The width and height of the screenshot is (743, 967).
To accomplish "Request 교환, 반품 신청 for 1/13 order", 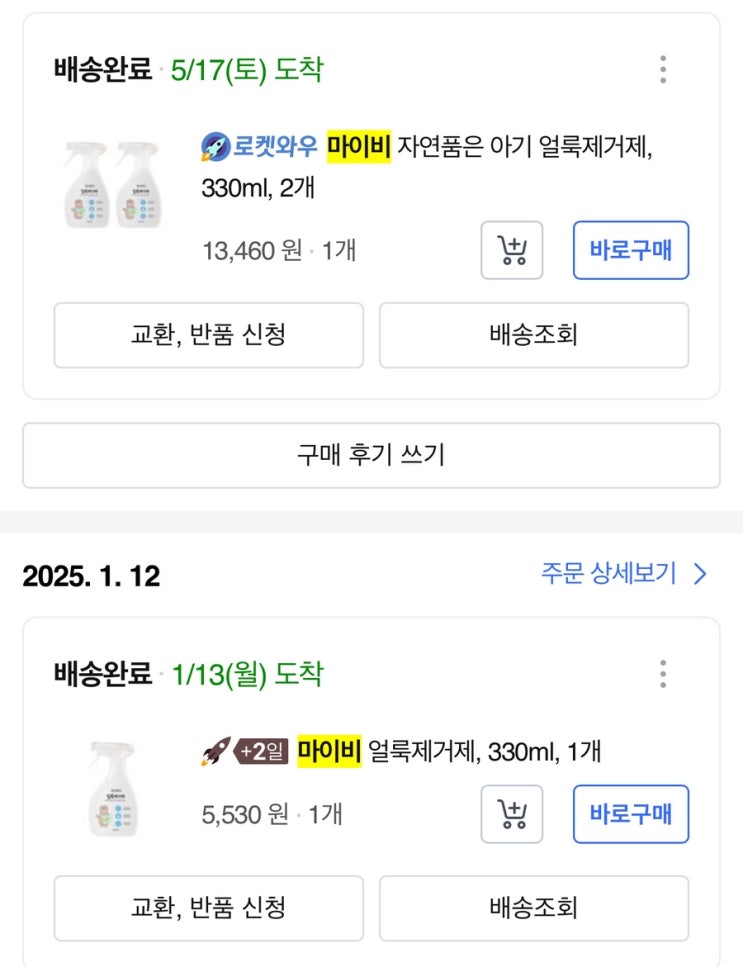I will 208,908.
